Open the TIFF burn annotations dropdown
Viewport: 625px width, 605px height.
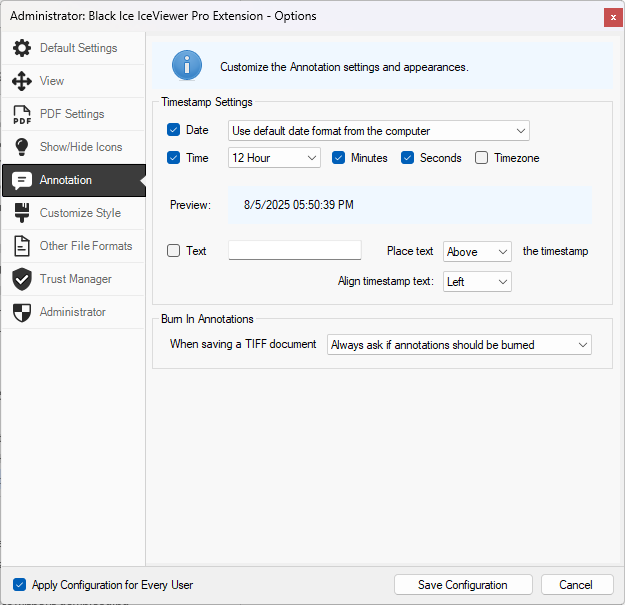(x=459, y=345)
